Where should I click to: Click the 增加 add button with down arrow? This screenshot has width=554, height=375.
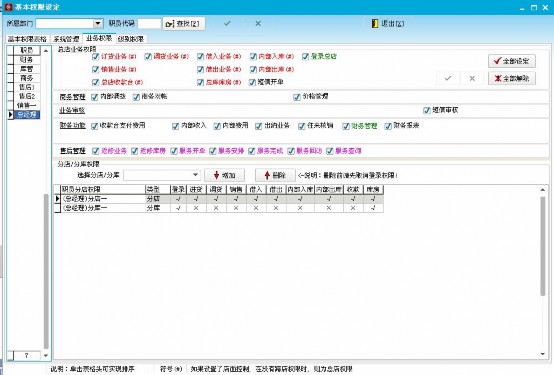224,175
